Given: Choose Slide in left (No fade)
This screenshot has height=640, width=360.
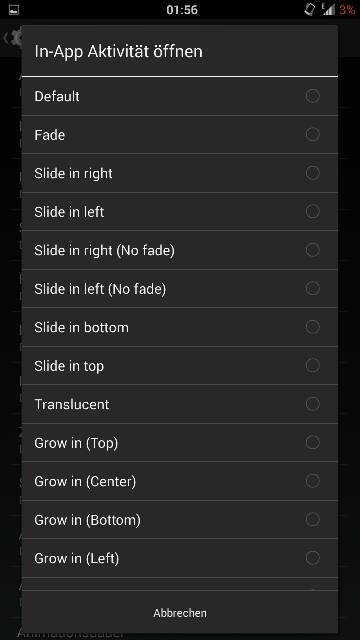Looking at the screenshot, I should pyautogui.click(x=180, y=289).
